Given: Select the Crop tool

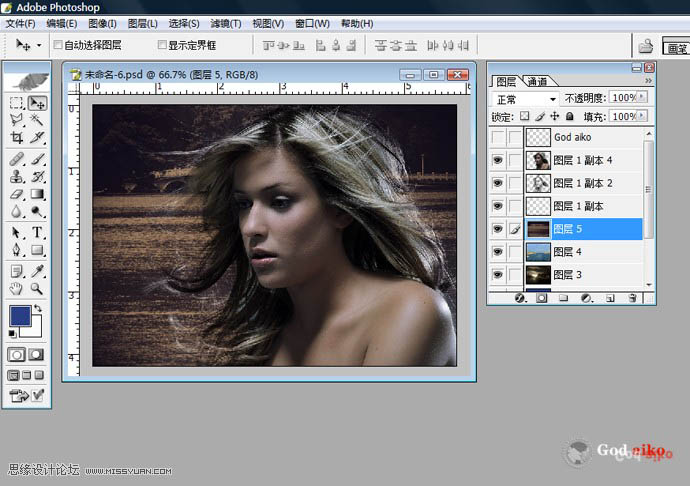Looking at the screenshot, I should click(x=17, y=136).
